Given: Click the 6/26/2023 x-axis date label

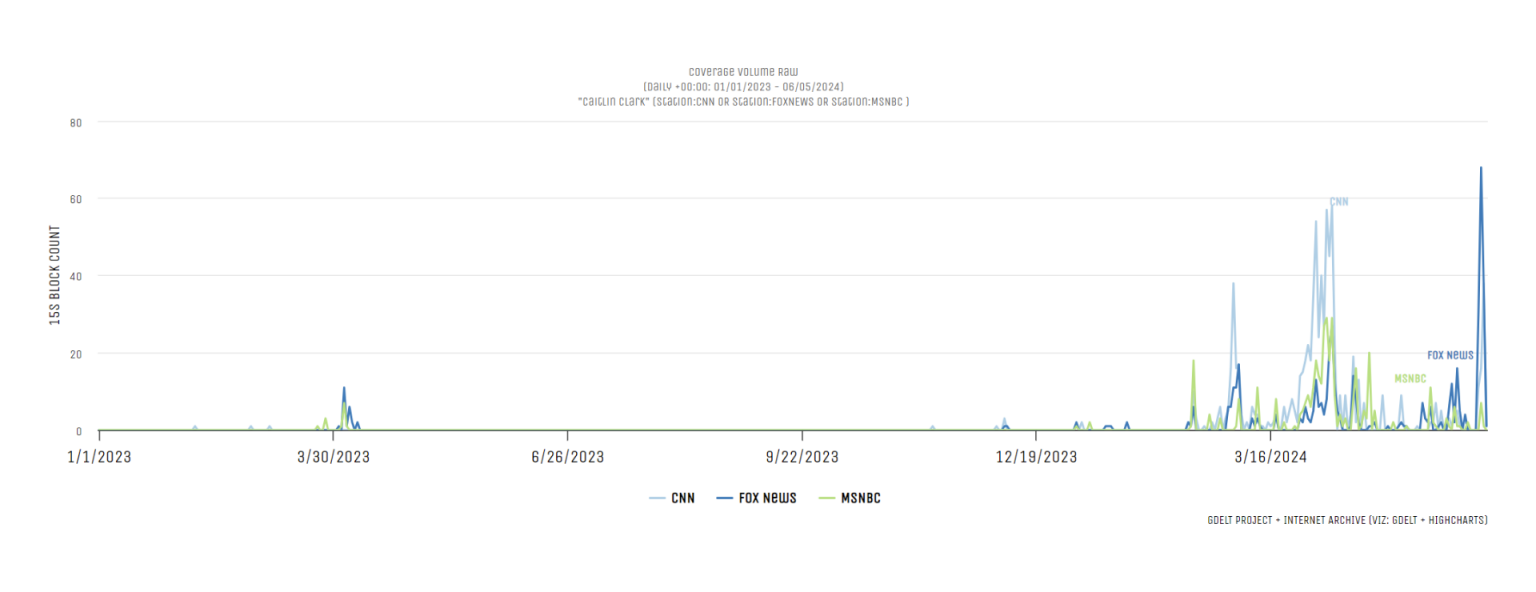Looking at the screenshot, I should pyautogui.click(x=567, y=457).
